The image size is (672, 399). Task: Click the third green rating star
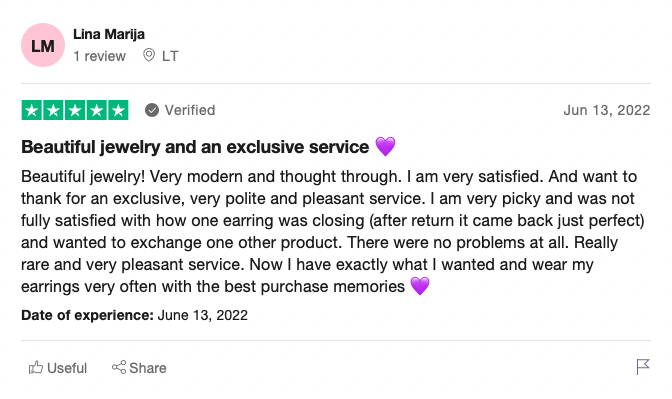point(75,110)
